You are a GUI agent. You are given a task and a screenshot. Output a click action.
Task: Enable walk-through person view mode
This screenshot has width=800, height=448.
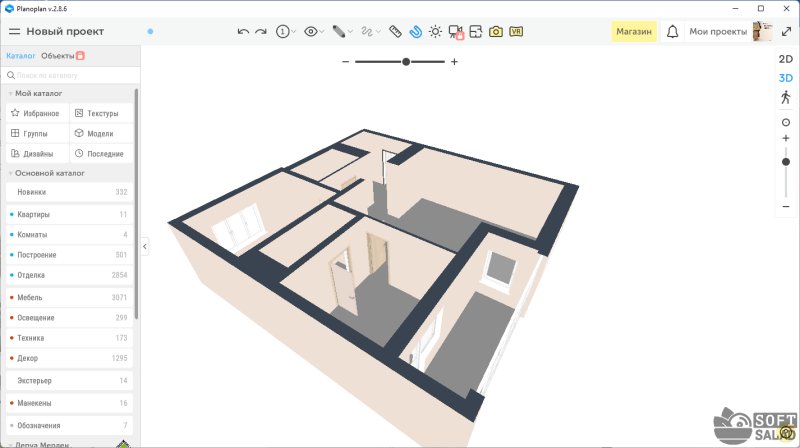pos(785,97)
